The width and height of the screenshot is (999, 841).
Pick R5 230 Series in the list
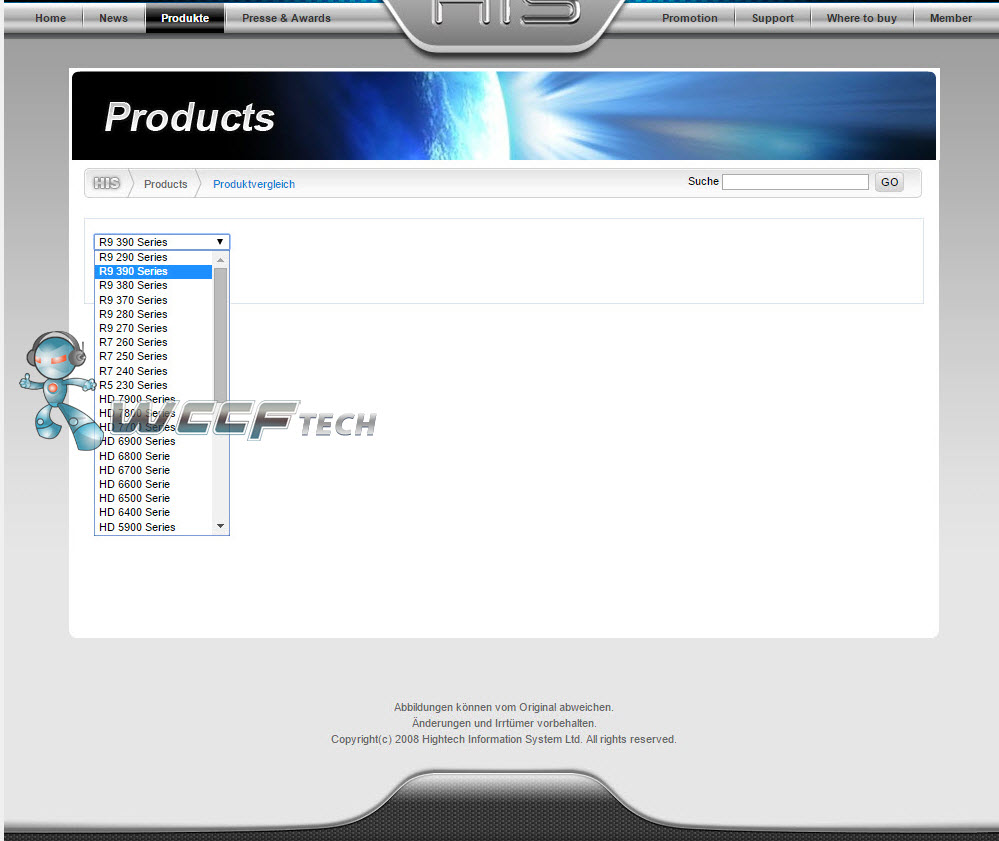154,385
